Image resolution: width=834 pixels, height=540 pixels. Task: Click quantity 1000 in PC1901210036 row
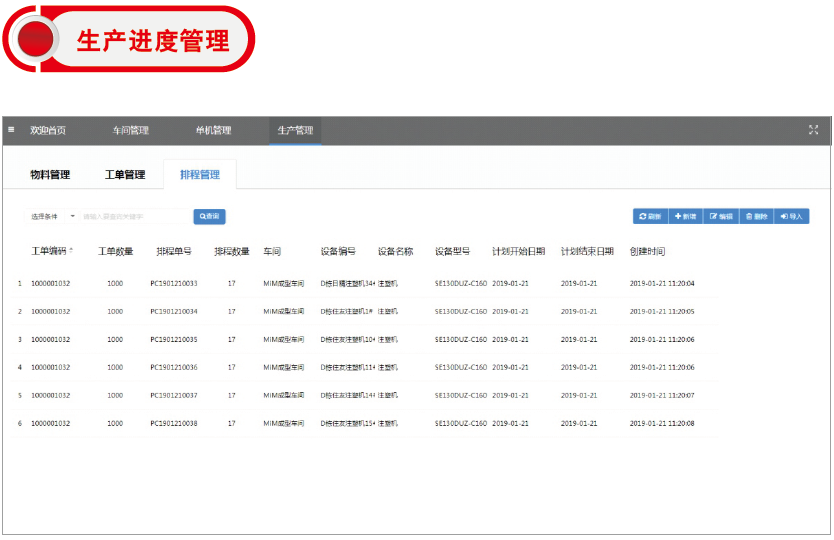tap(115, 368)
